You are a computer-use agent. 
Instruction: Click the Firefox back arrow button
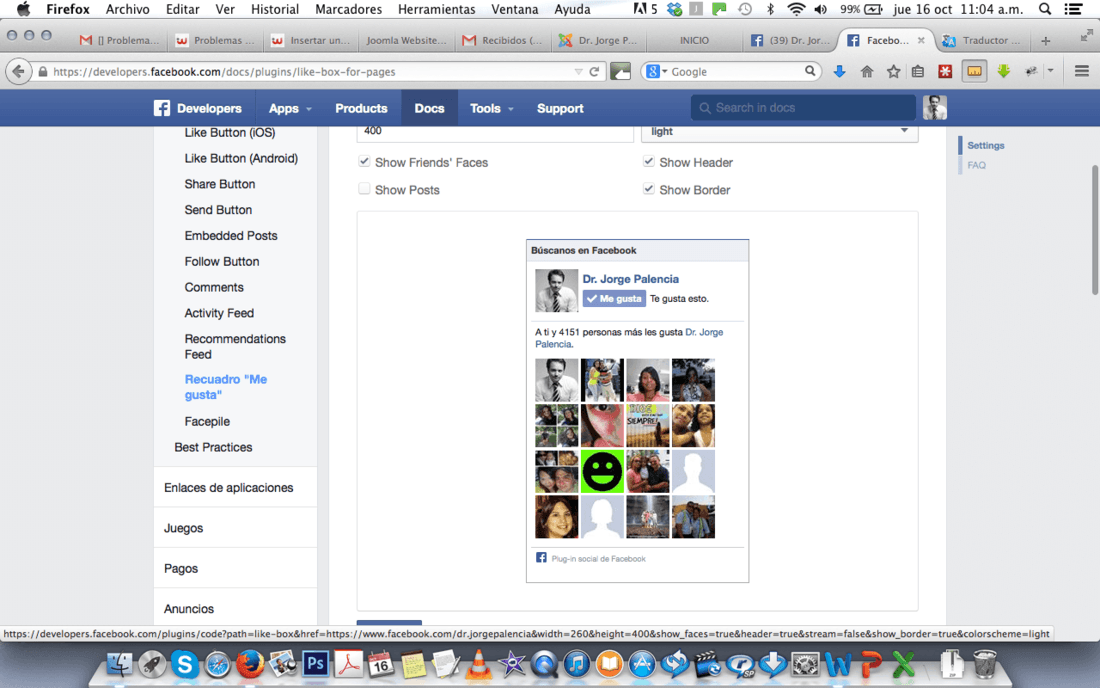(x=19, y=72)
